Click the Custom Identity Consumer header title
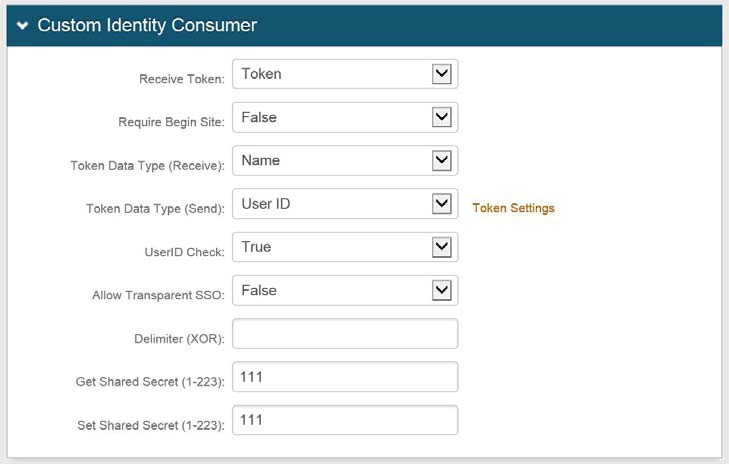 [x=147, y=25]
